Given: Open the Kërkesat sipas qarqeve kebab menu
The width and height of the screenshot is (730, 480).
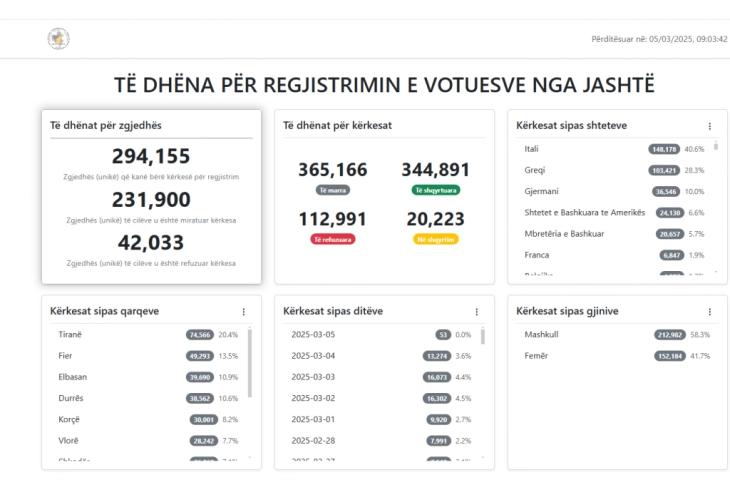Looking at the screenshot, I should (243, 312).
